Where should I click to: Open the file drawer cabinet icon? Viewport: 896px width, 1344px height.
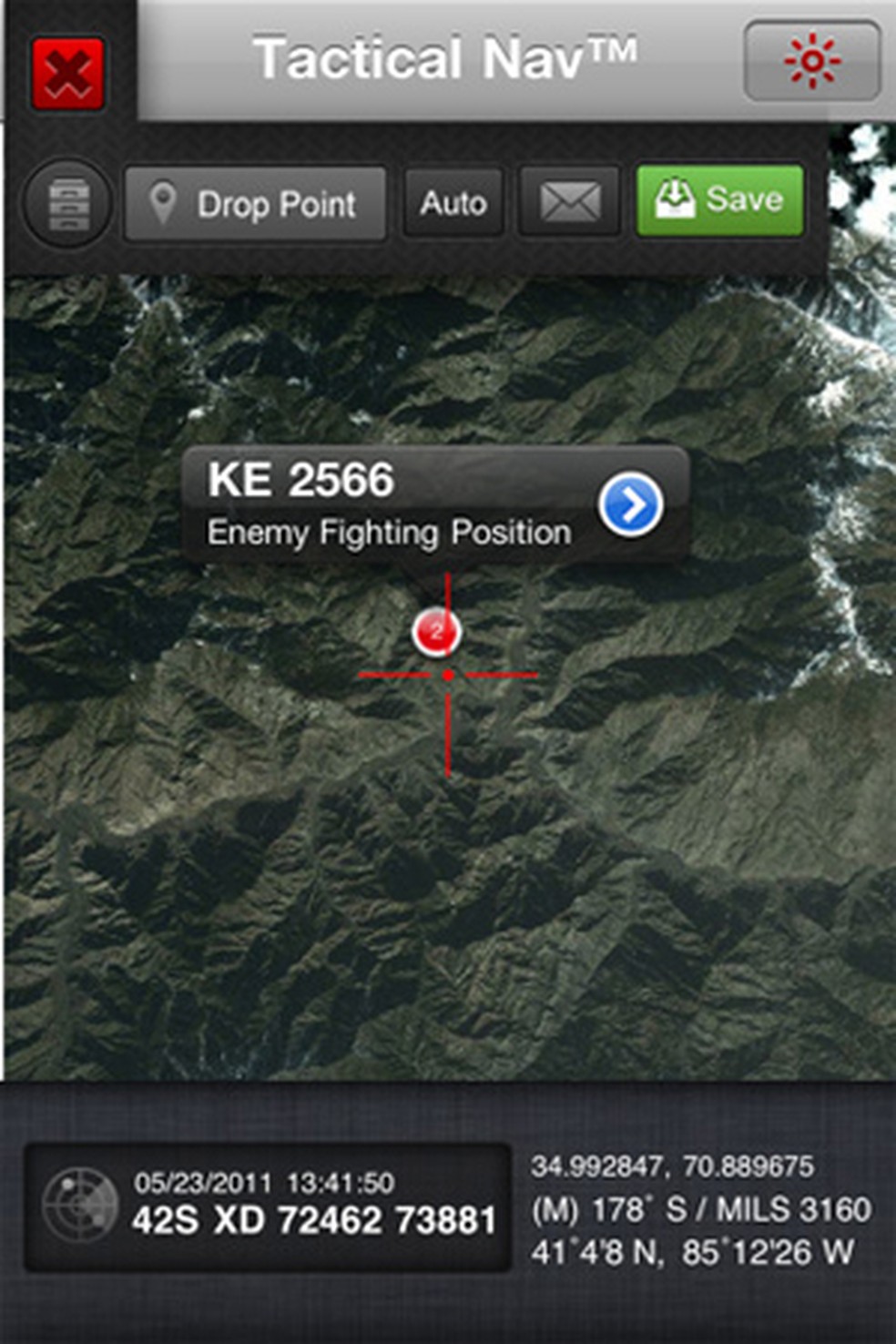click(x=69, y=203)
